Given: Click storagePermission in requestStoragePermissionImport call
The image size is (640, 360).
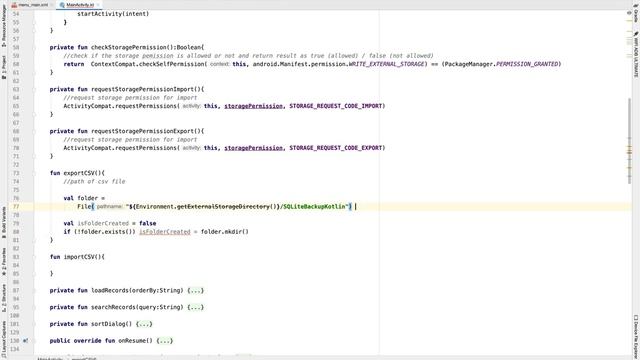Looking at the screenshot, I should coord(253,106).
